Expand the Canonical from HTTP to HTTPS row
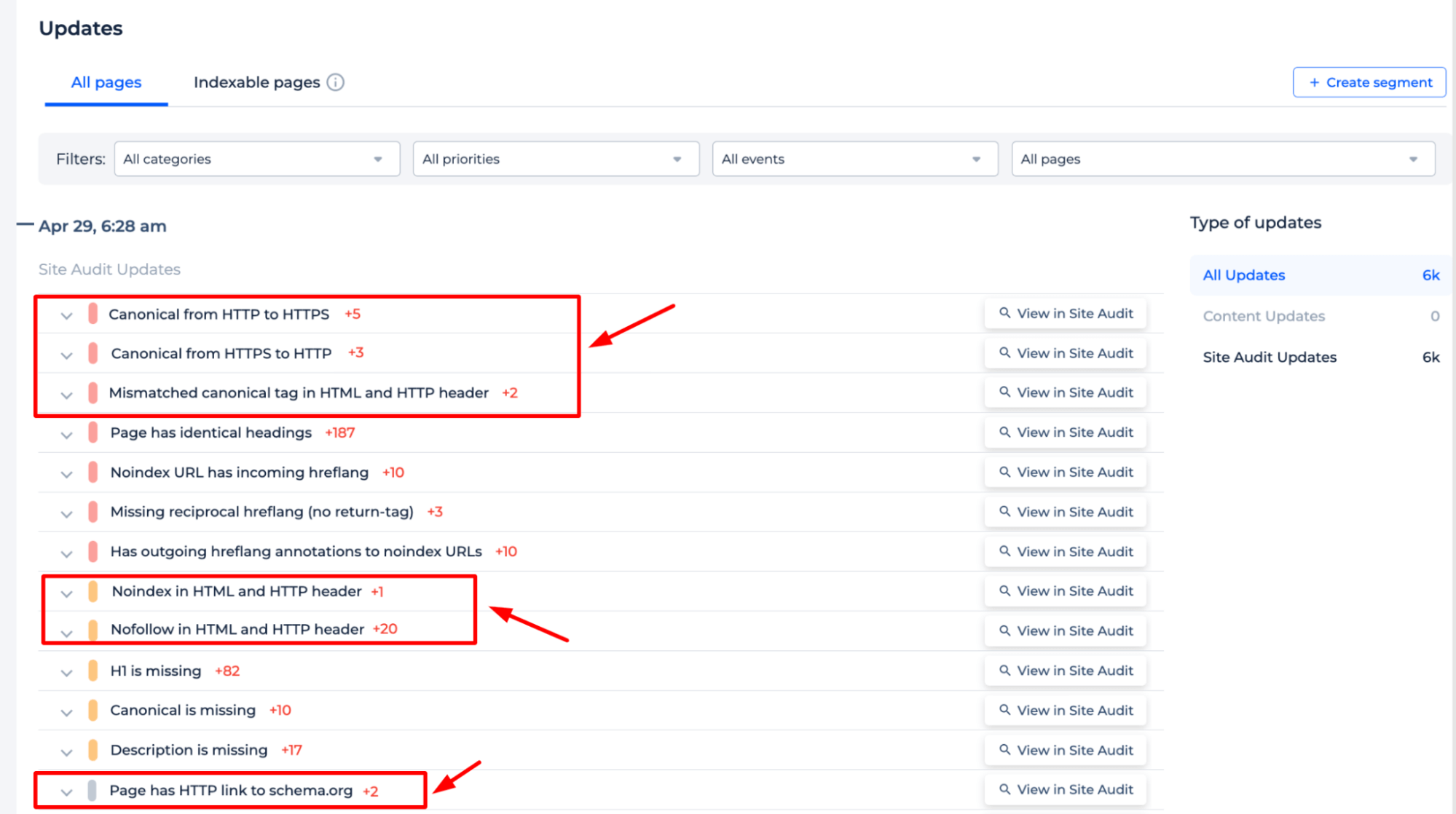This screenshot has width=1456, height=814. (x=65, y=314)
